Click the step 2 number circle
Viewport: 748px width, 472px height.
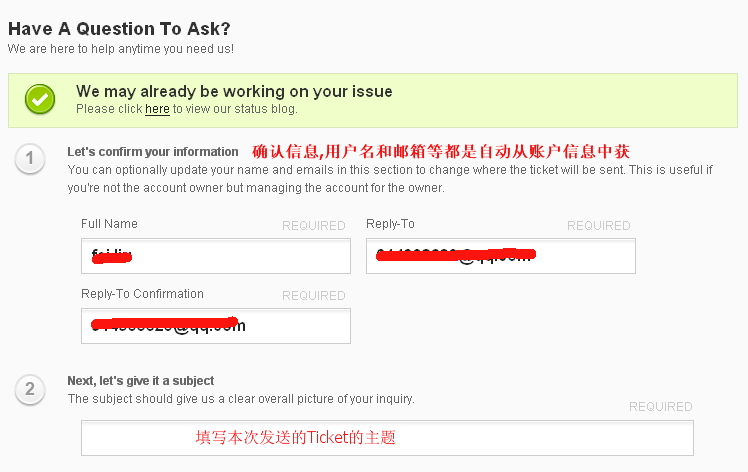(x=30, y=389)
